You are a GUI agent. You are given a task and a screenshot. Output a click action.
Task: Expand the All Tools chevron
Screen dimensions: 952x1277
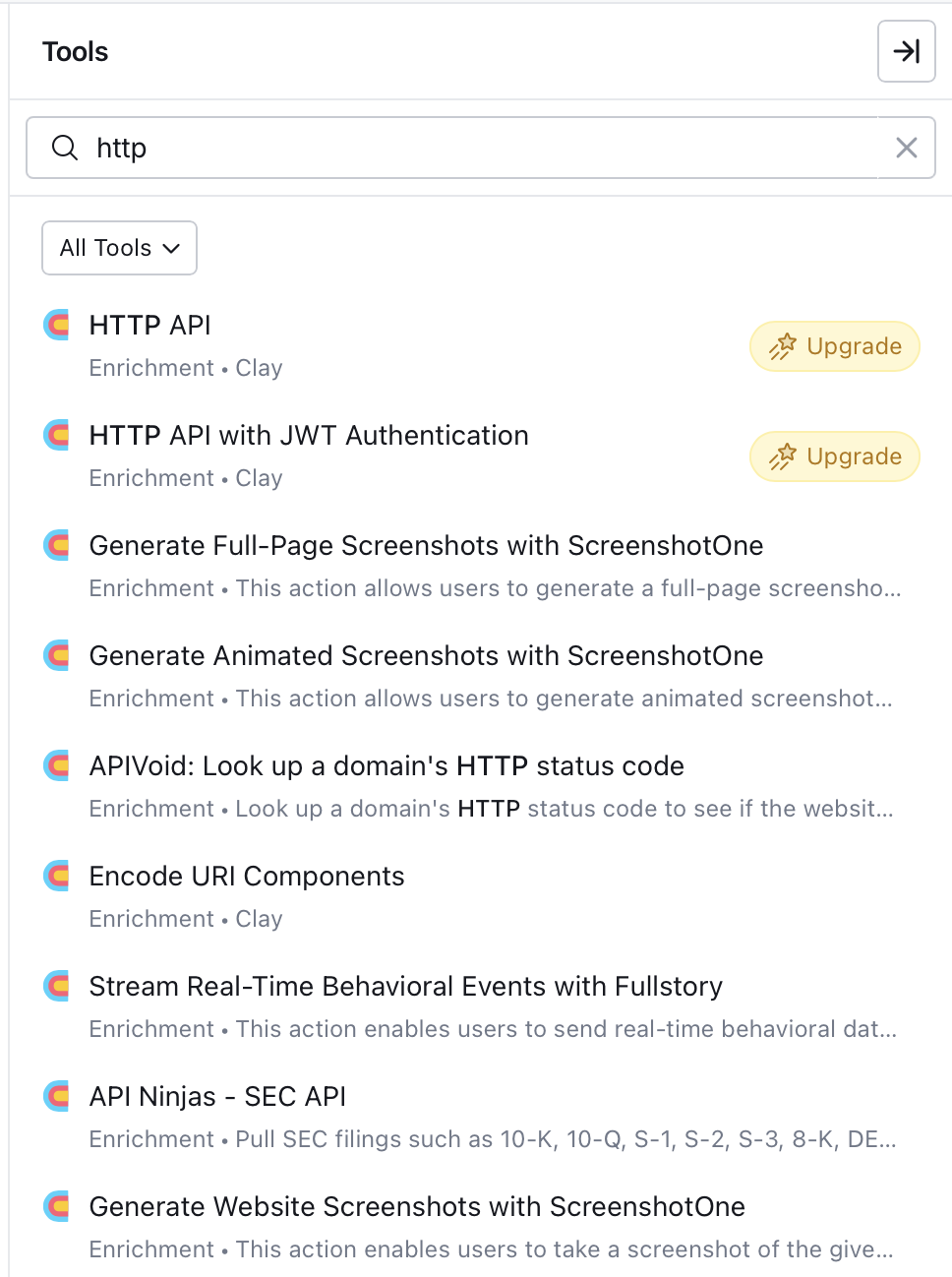click(173, 249)
